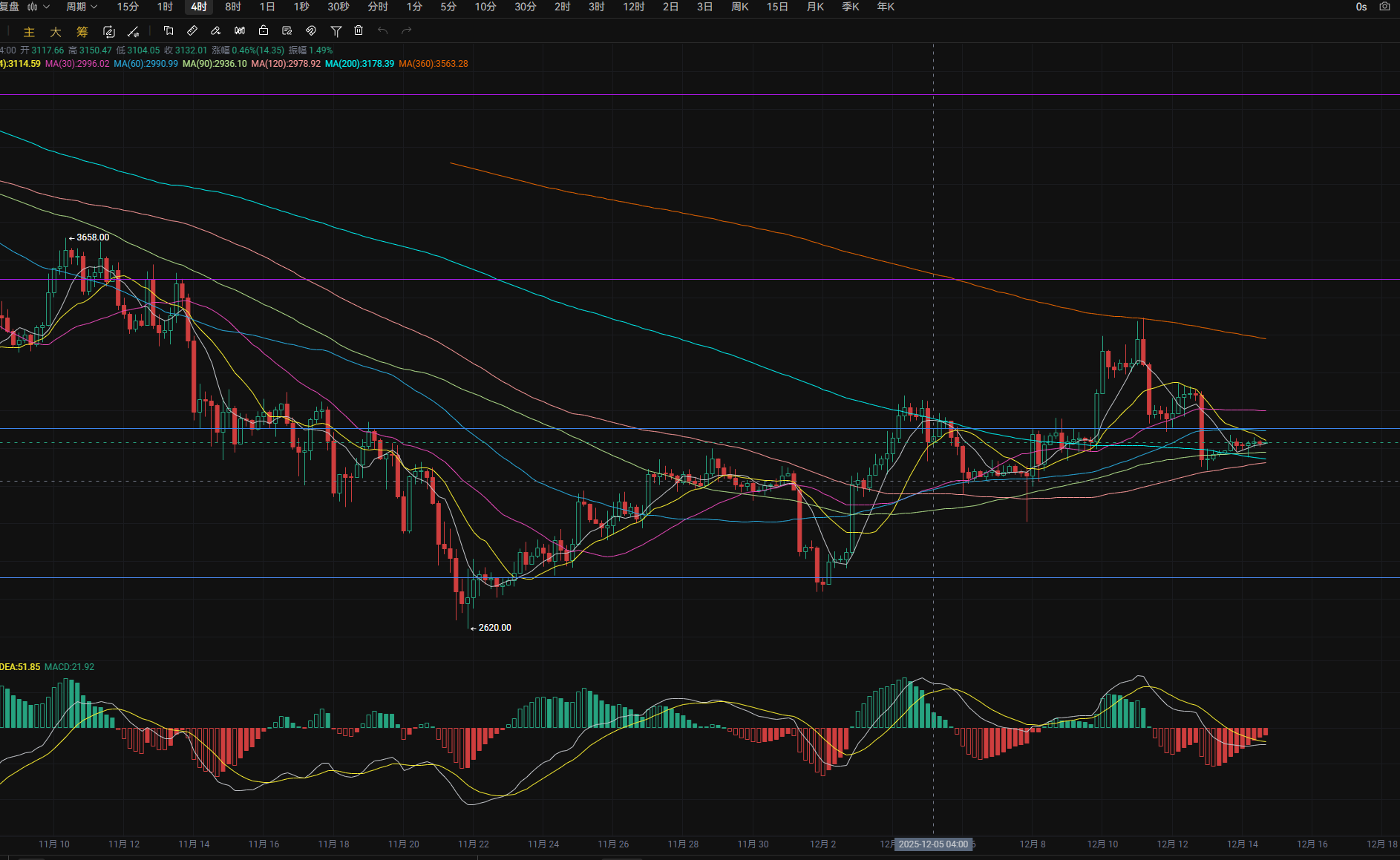Expand the chart type dropdown
The width and height of the screenshot is (1400, 860).
tap(39, 7)
